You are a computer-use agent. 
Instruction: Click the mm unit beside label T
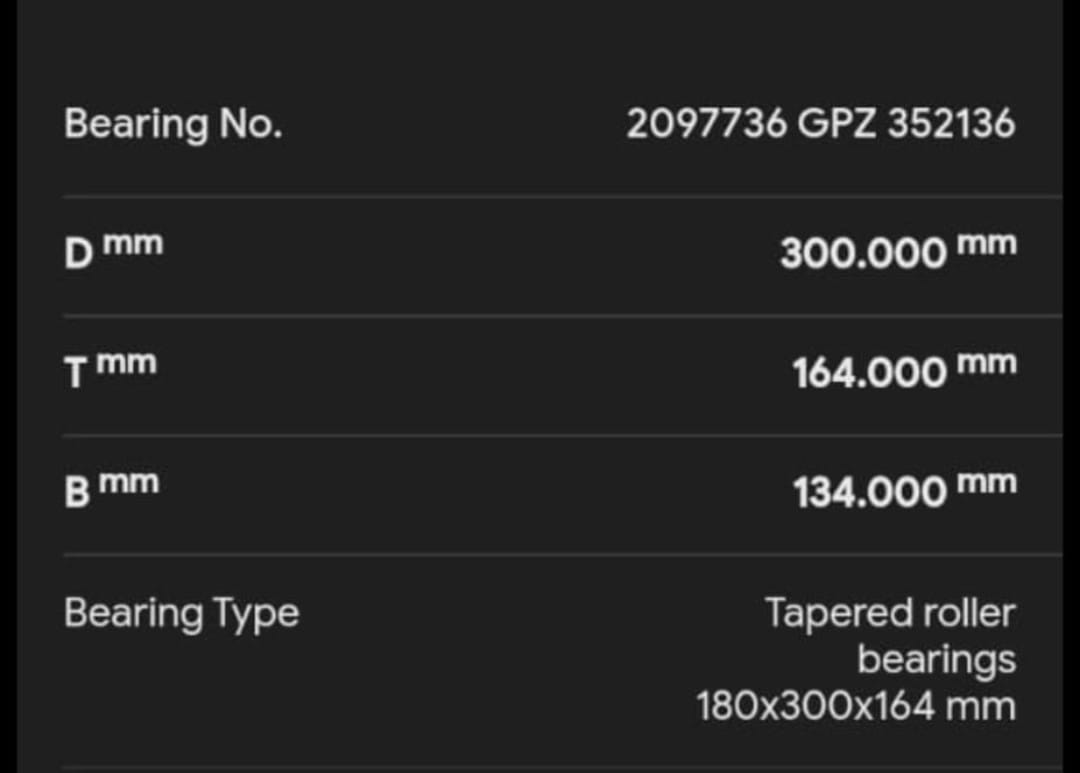(129, 362)
